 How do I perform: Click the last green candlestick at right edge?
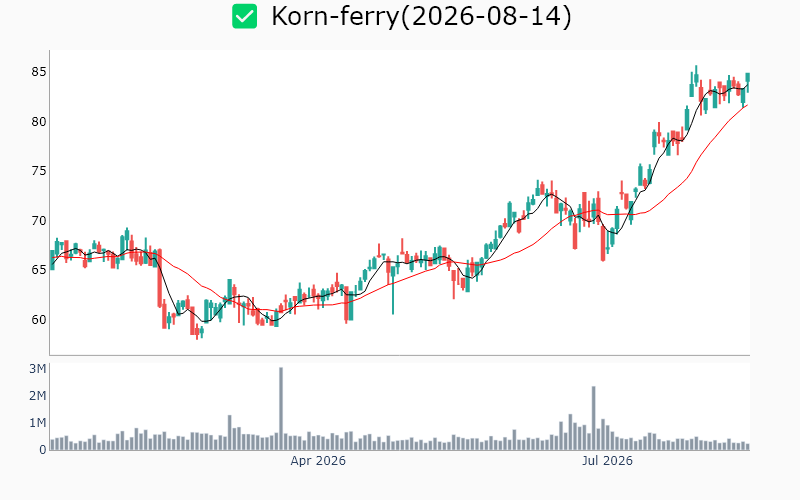748,81
